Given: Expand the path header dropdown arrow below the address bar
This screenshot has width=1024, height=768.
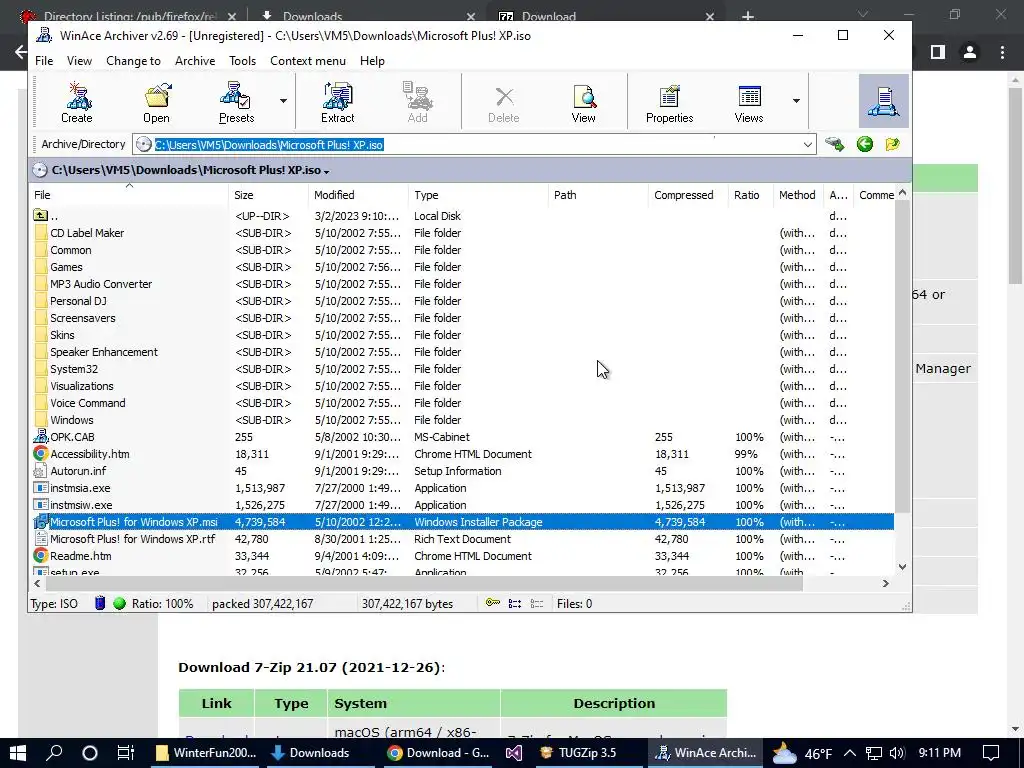Looking at the screenshot, I should pos(327,171).
